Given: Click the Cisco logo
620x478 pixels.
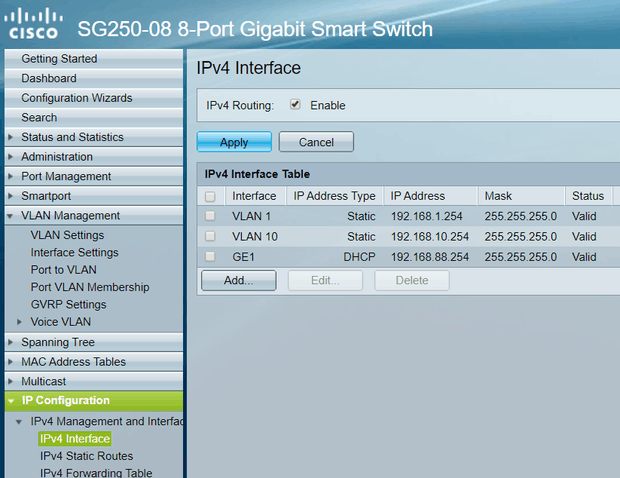Looking at the screenshot, I should pyautogui.click(x=34, y=24).
